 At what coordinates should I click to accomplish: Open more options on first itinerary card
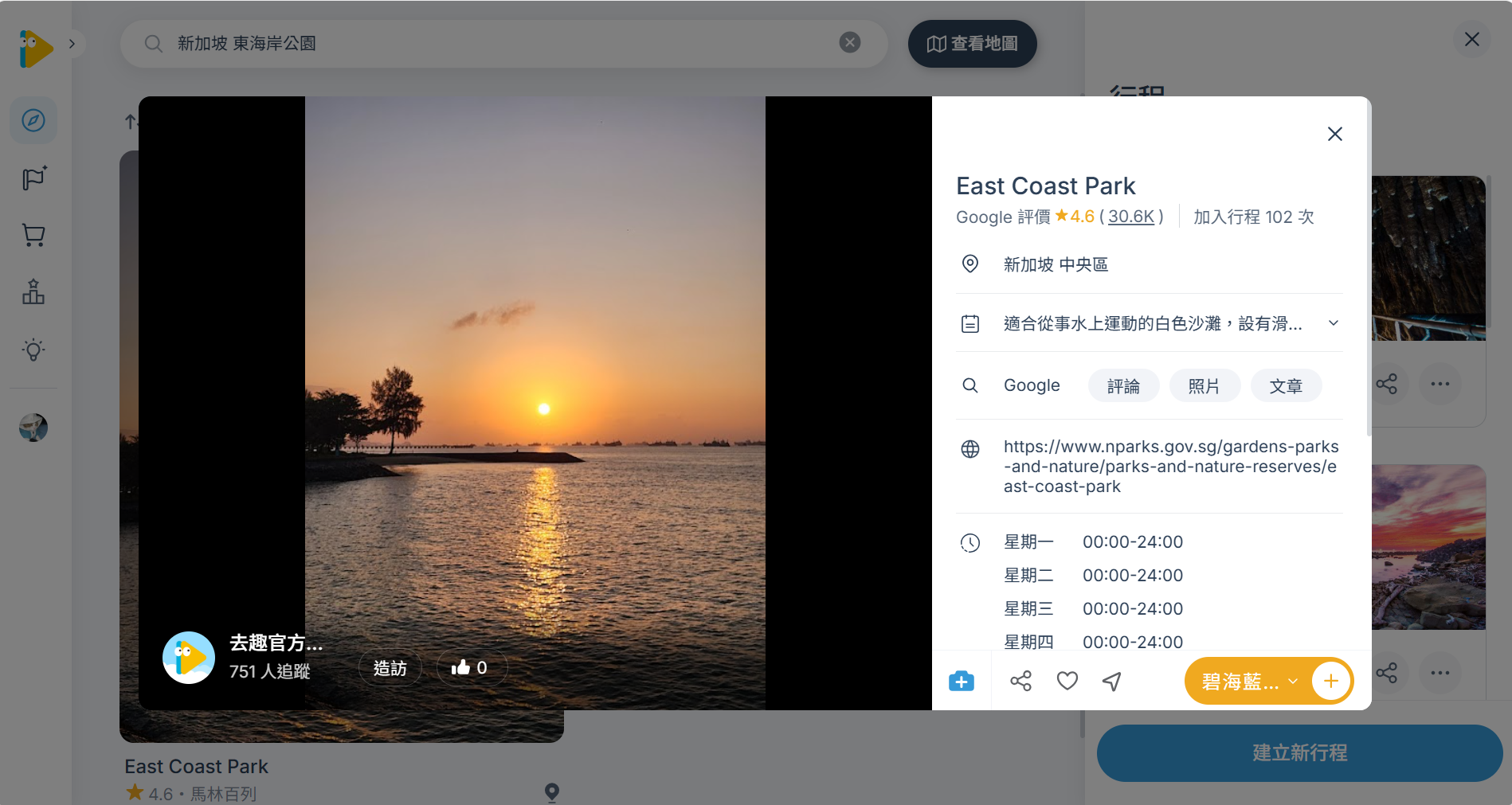tap(1440, 384)
